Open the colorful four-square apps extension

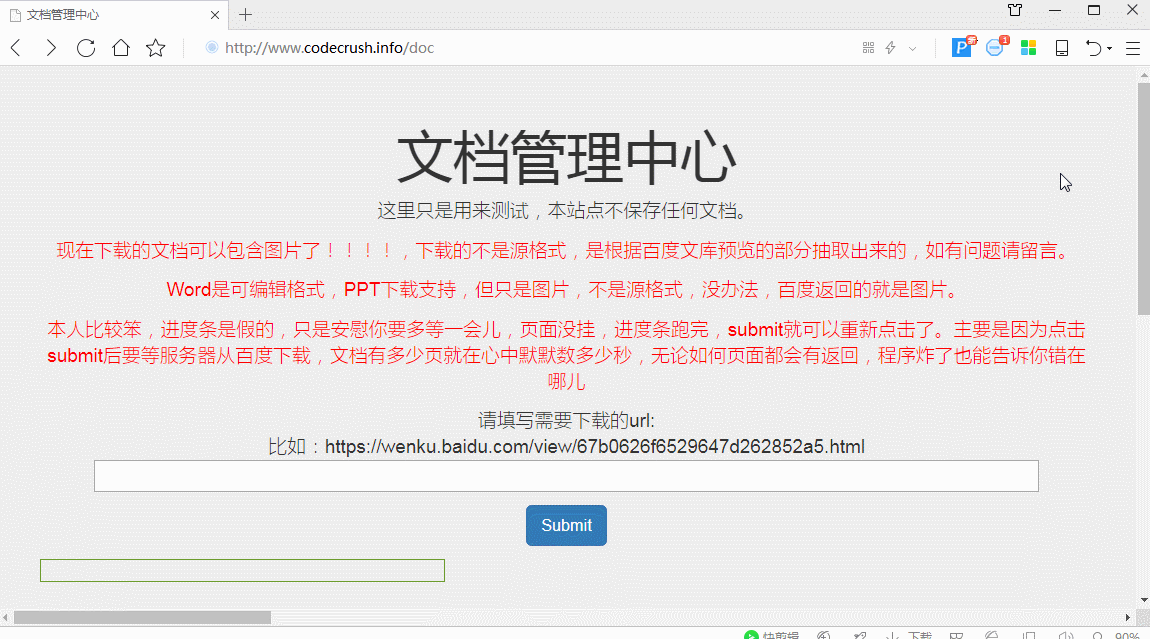(1028, 48)
